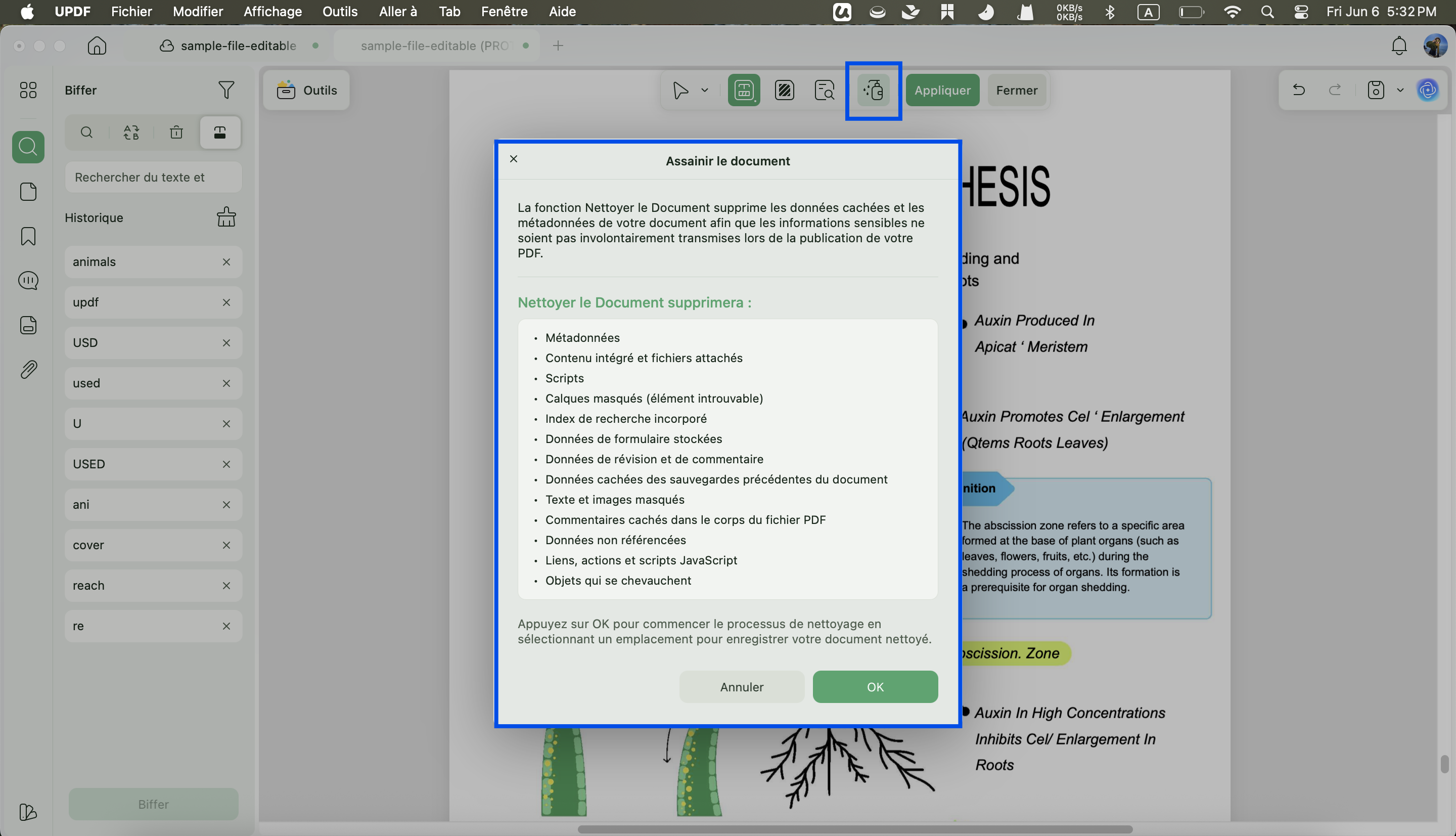Viewport: 1456px width, 836px height.
Task: Open the notifications bell icon
Action: point(1399,46)
